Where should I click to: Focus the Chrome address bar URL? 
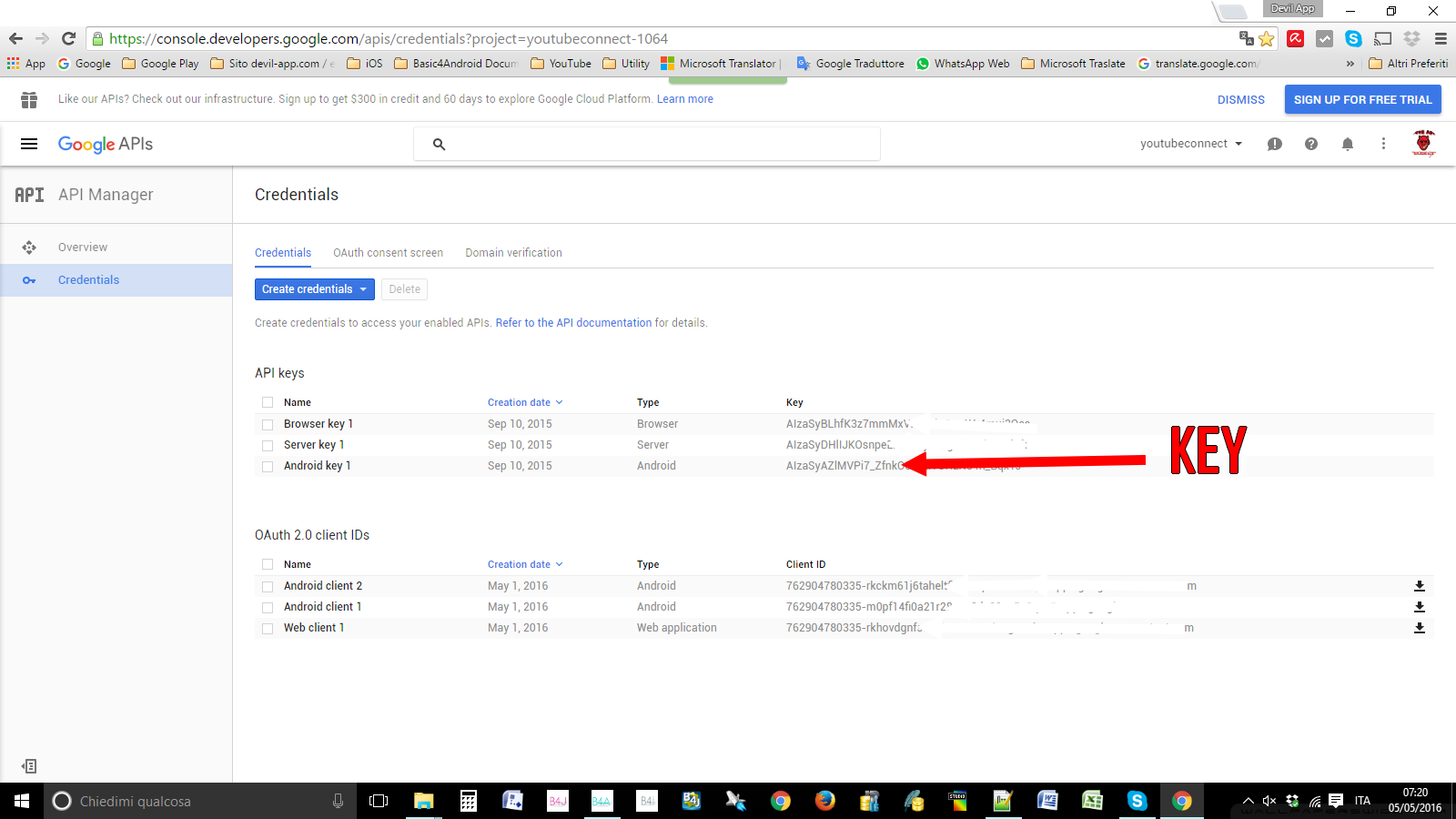[x=389, y=38]
